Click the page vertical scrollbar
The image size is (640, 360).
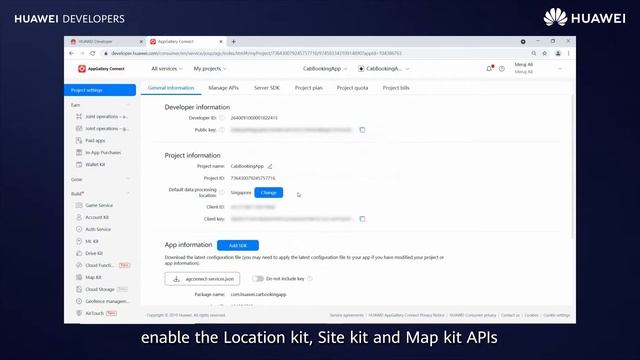pyautogui.click(x=572, y=167)
